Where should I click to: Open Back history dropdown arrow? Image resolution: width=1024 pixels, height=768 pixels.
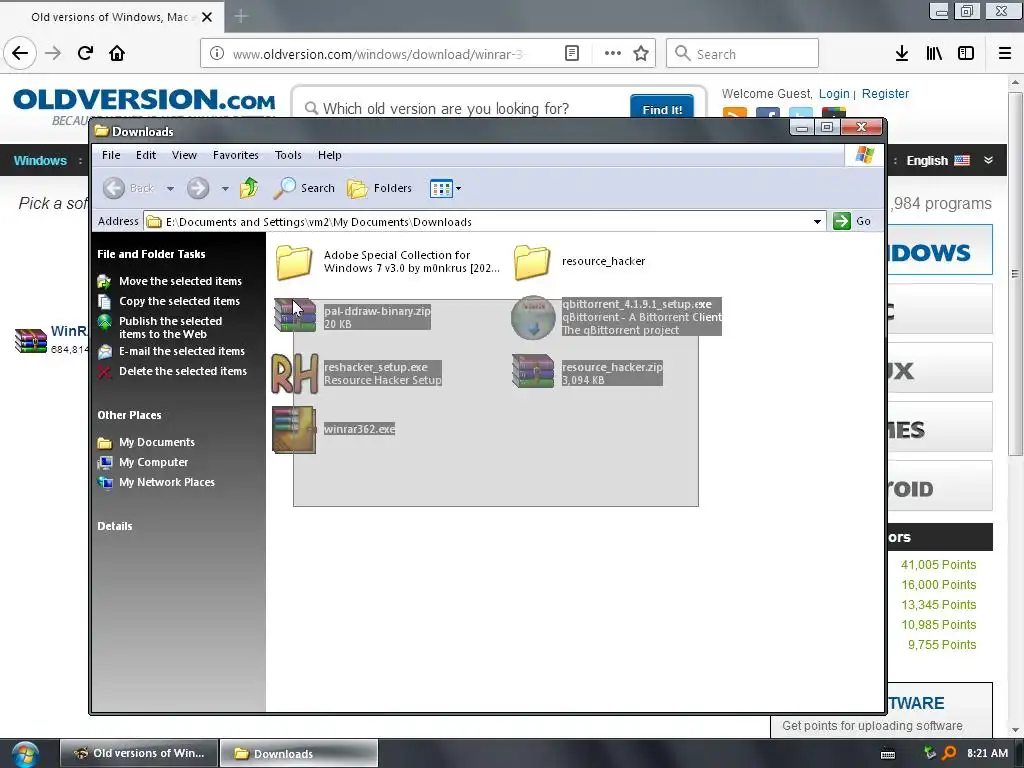pyautogui.click(x=170, y=189)
